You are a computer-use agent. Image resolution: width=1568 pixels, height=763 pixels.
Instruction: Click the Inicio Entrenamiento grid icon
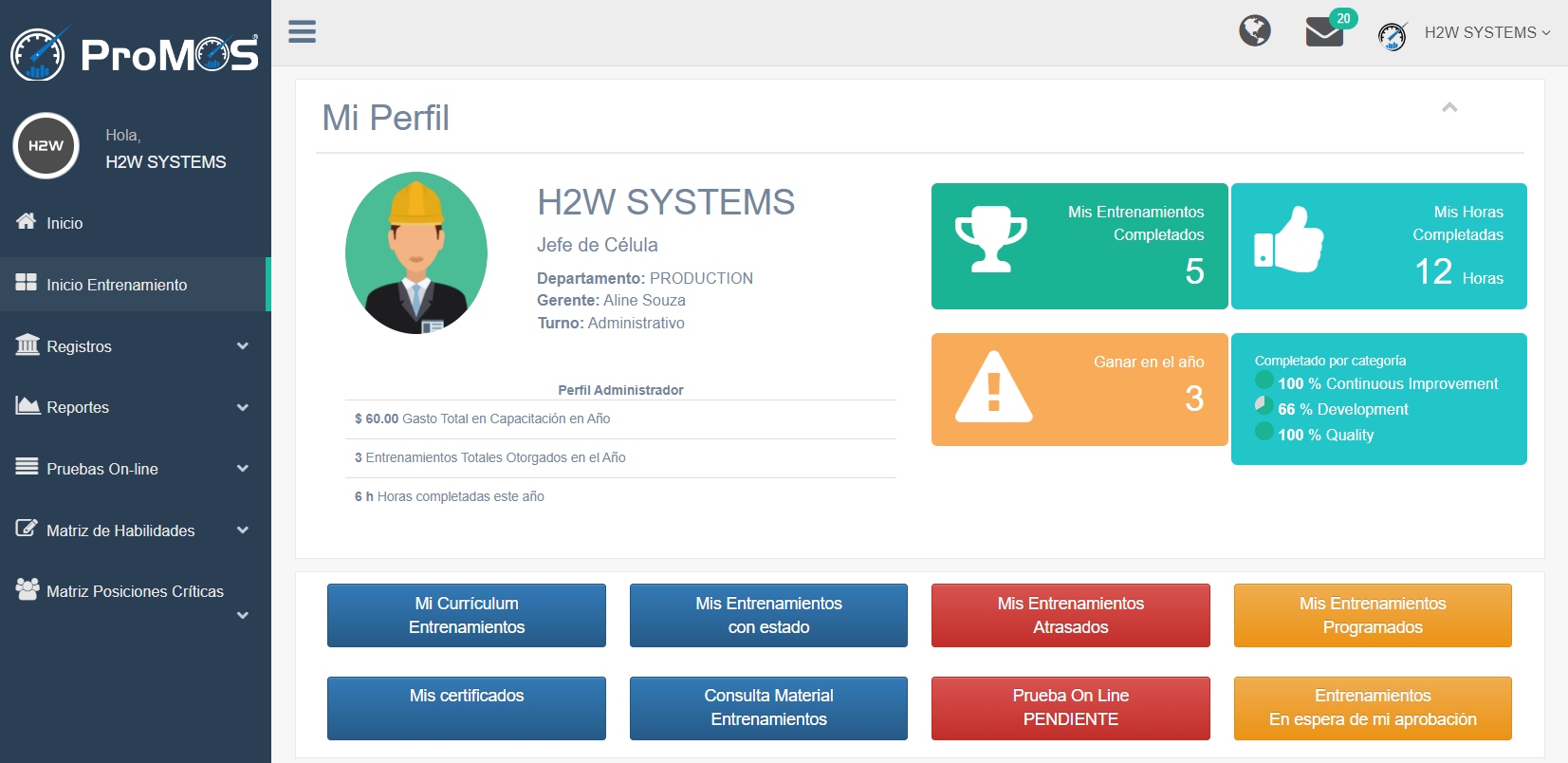click(26, 283)
